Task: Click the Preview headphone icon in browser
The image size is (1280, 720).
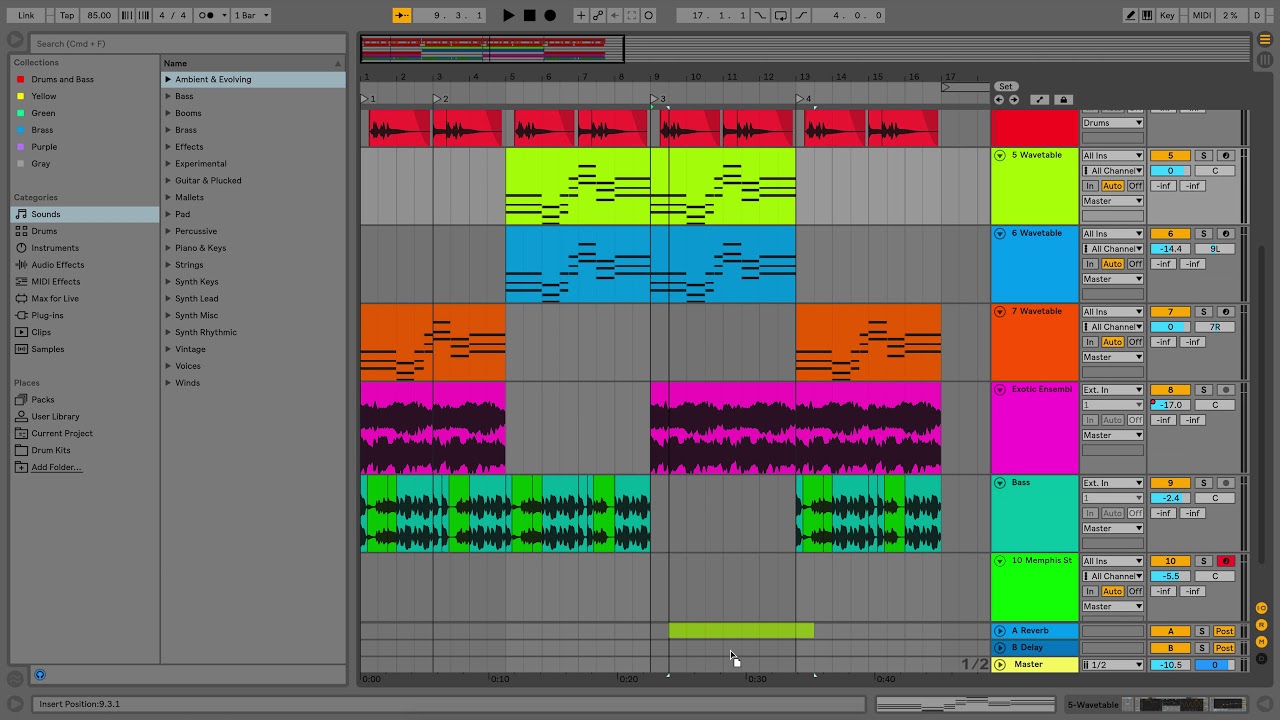Action: 40,675
